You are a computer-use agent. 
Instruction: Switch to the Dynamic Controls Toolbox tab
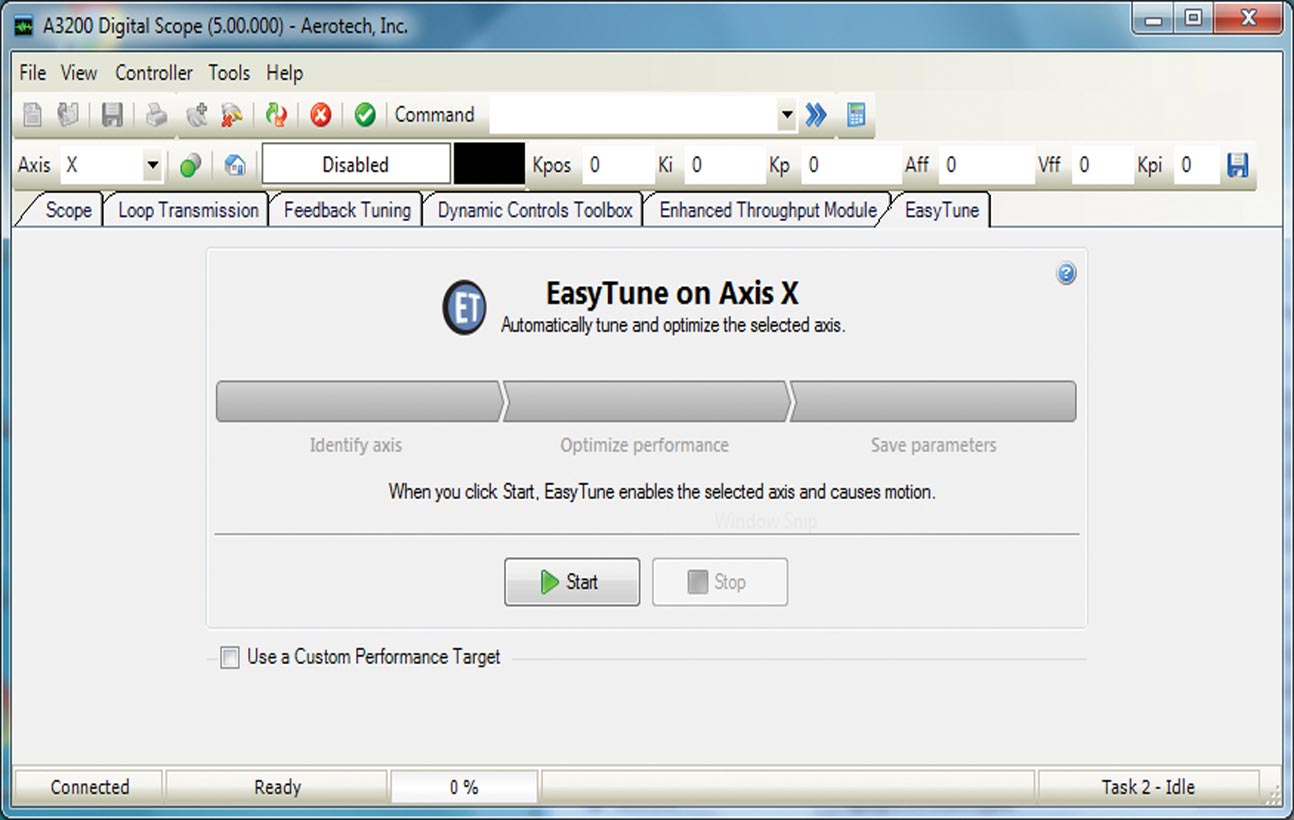[x=535, y=210]
